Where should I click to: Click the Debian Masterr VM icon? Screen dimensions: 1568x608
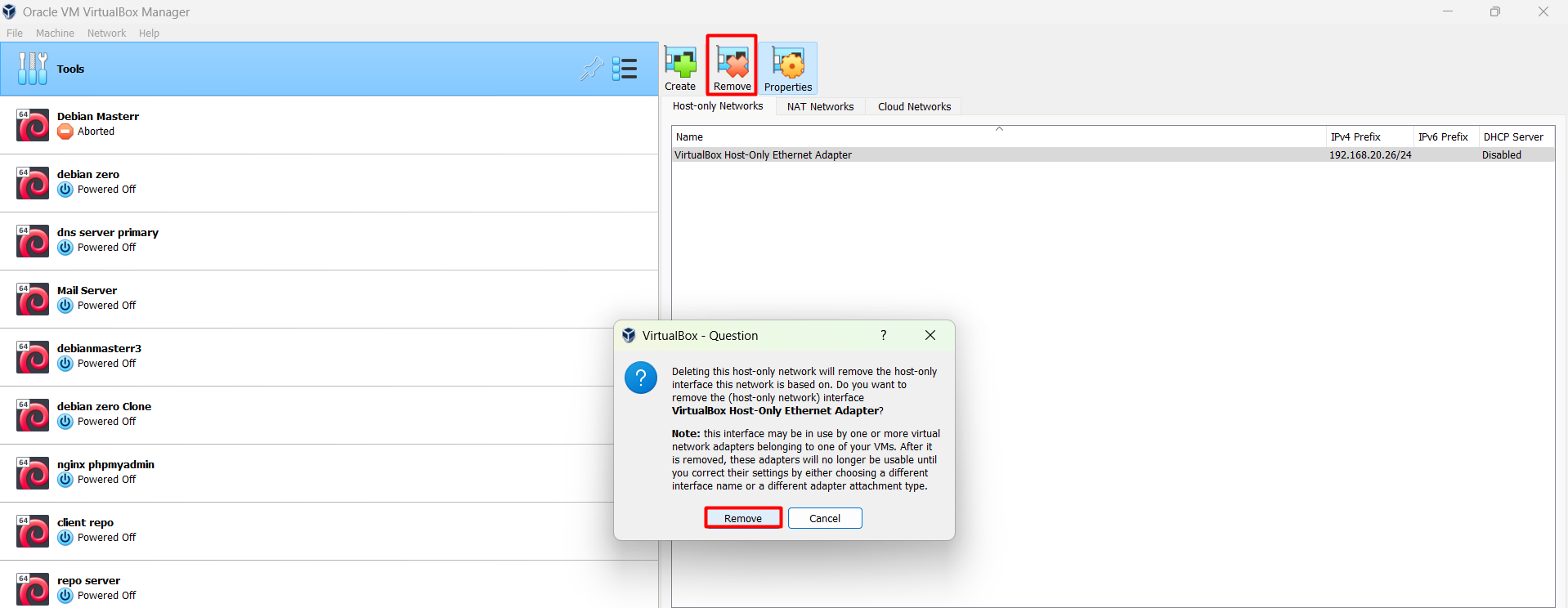click(x=33, y=125)
